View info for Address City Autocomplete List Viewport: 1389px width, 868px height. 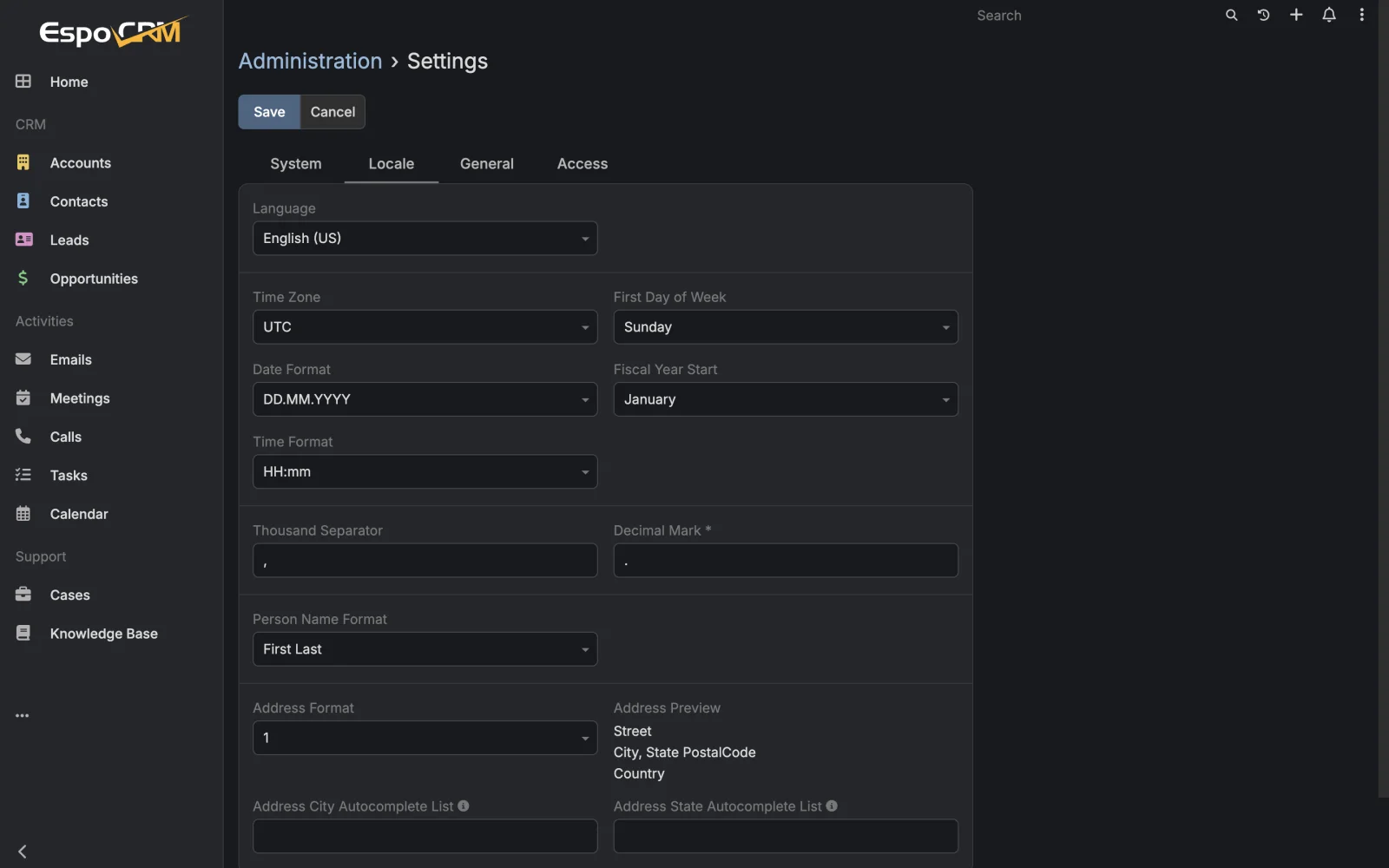click(464, 806)
